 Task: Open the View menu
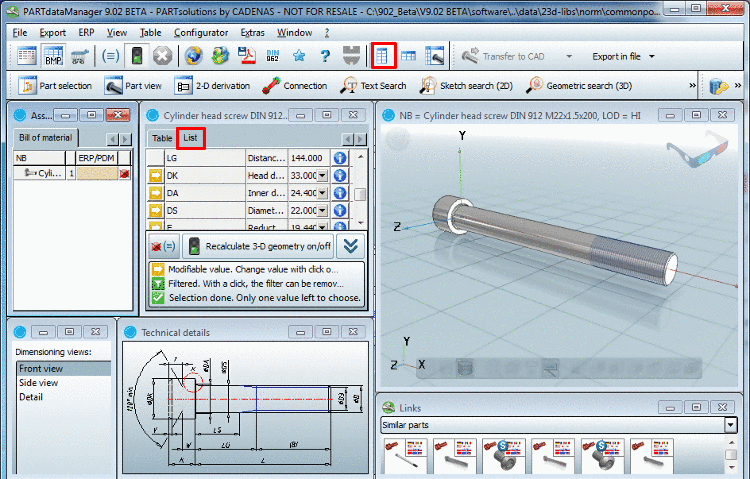pos(117,33)
